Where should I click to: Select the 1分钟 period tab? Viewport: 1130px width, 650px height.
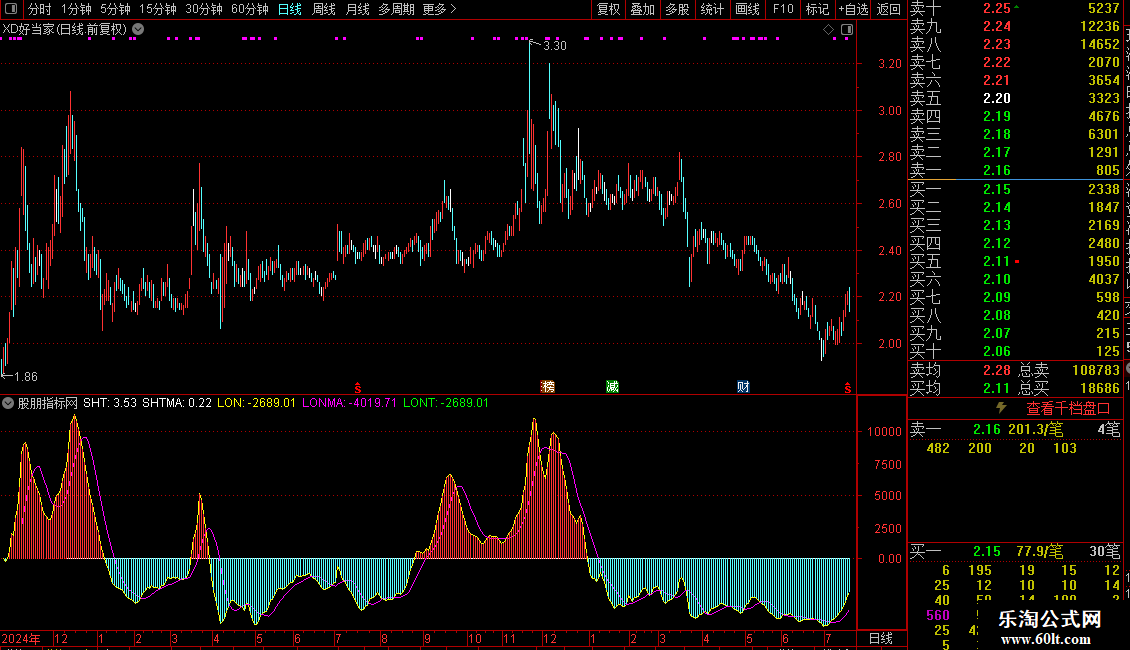tap(76, 9)
